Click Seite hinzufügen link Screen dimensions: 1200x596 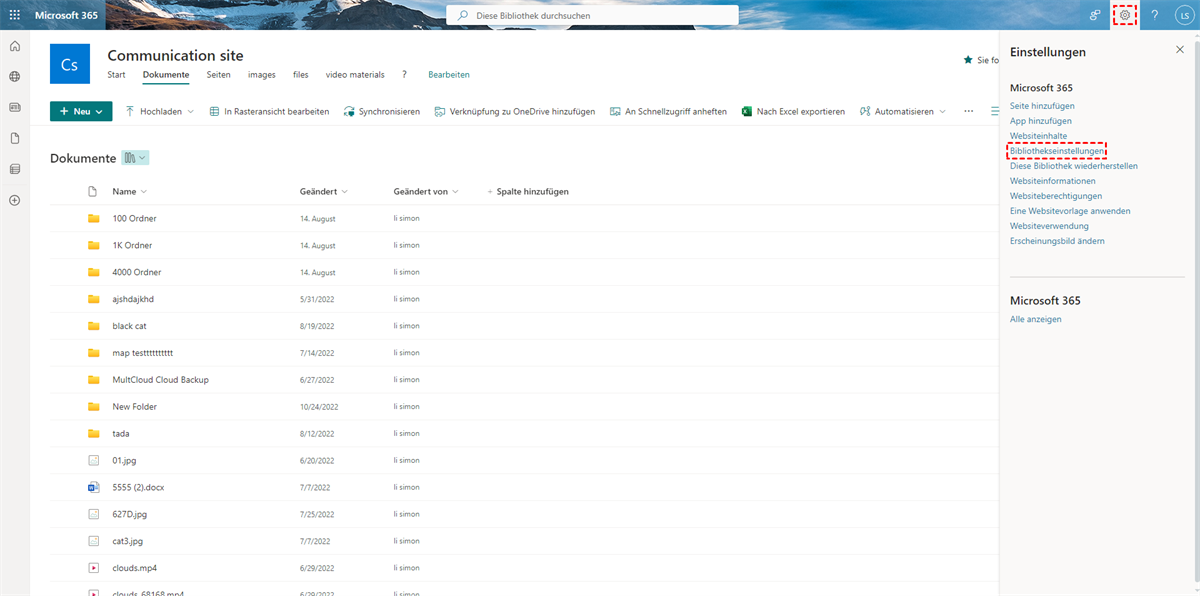coord(1042,106)
